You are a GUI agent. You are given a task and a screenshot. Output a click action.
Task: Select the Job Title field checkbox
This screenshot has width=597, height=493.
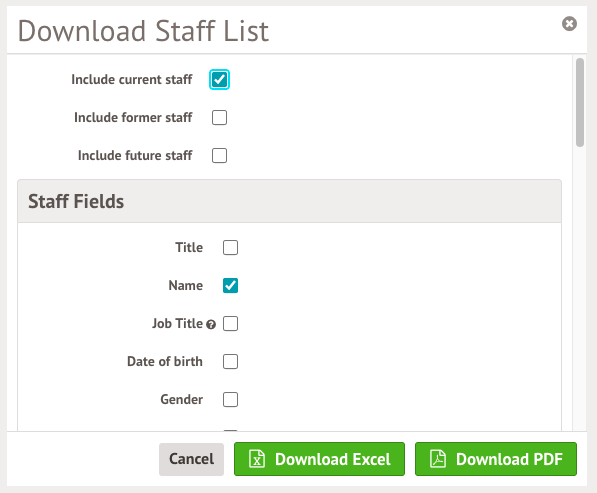tap(230, 324)
